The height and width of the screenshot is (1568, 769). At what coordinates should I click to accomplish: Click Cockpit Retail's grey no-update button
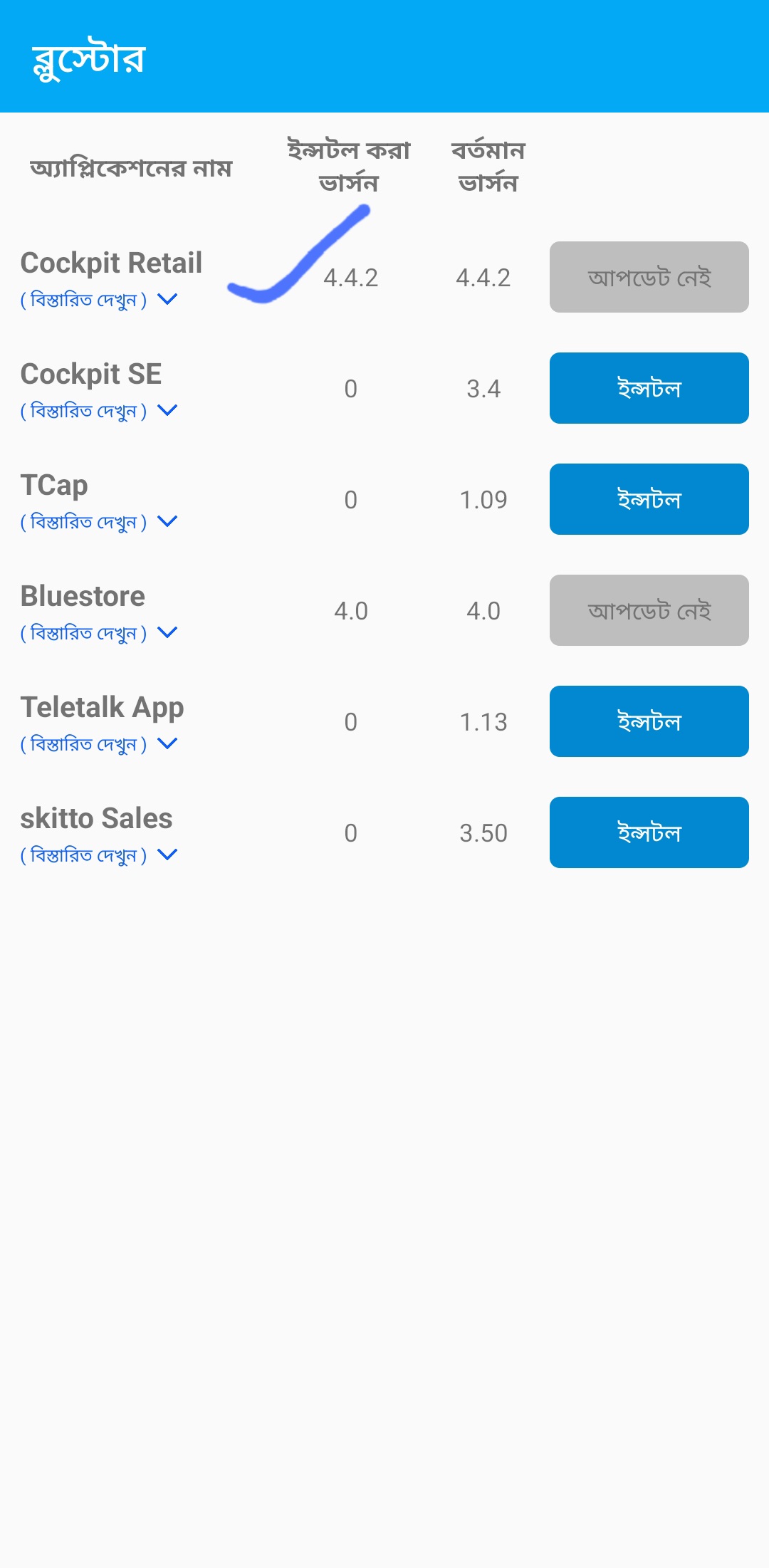[x=649, y=277]
